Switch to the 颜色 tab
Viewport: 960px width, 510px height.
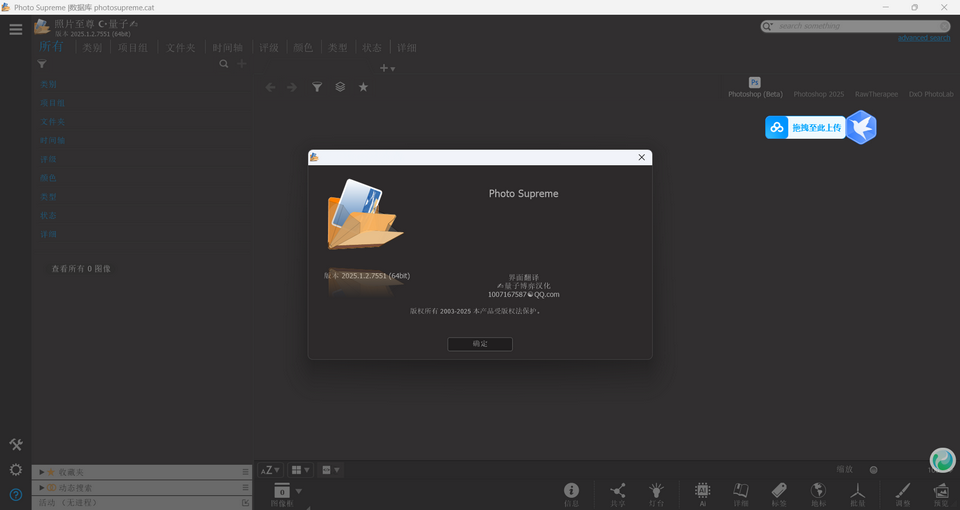click(x=303, y=48)
